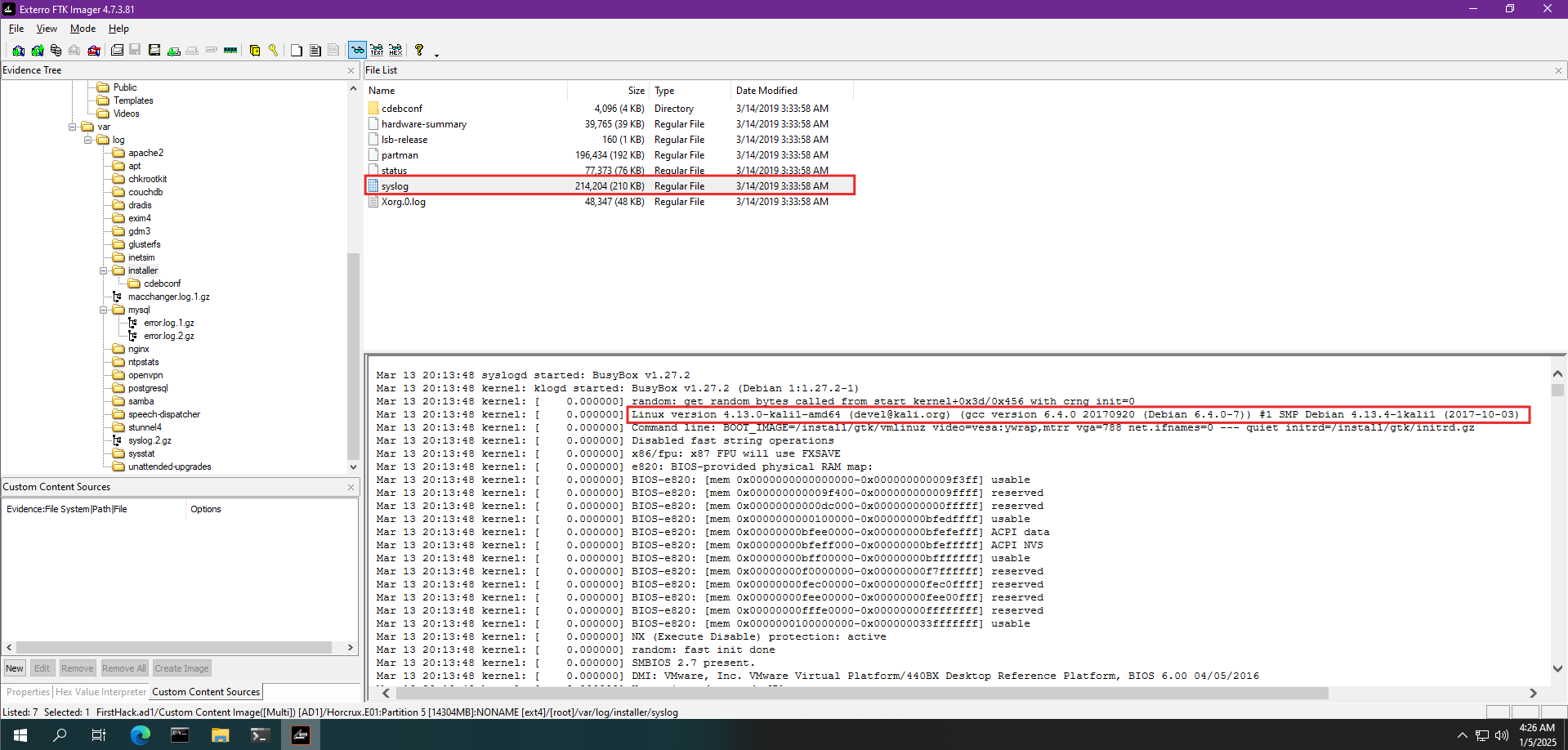Enable automatic file preview glasses mode
1568x750 pixels.
357,51
